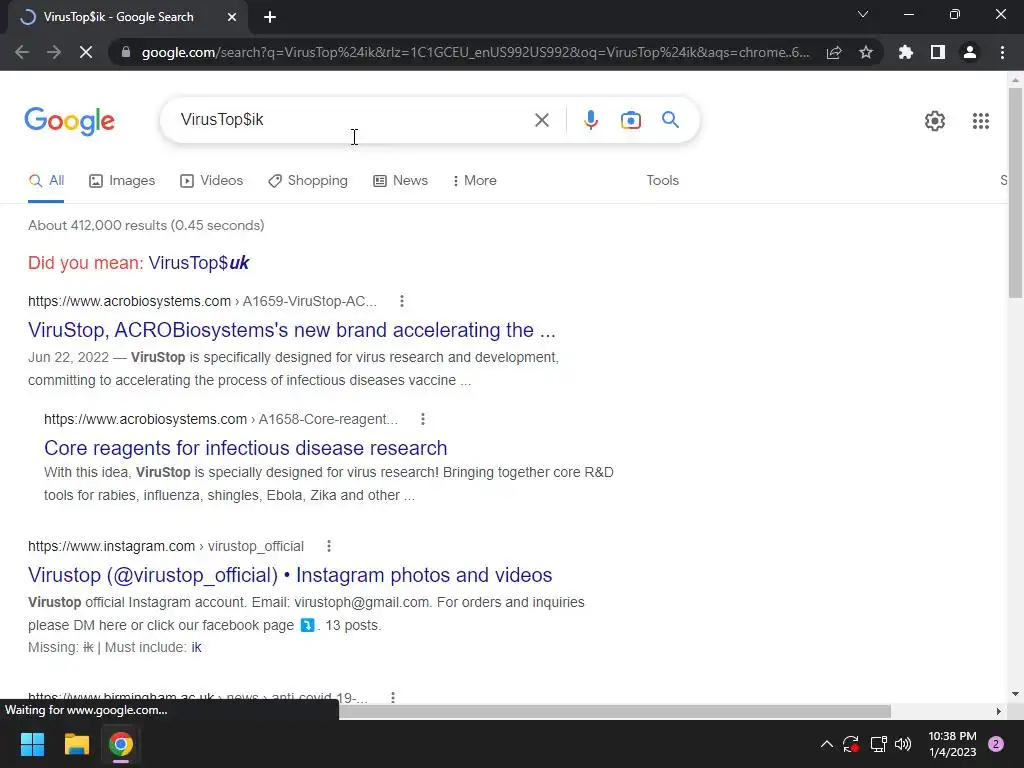
Task: Open options for Instagram virustop_official result
Action: click(x=328, y=546)
